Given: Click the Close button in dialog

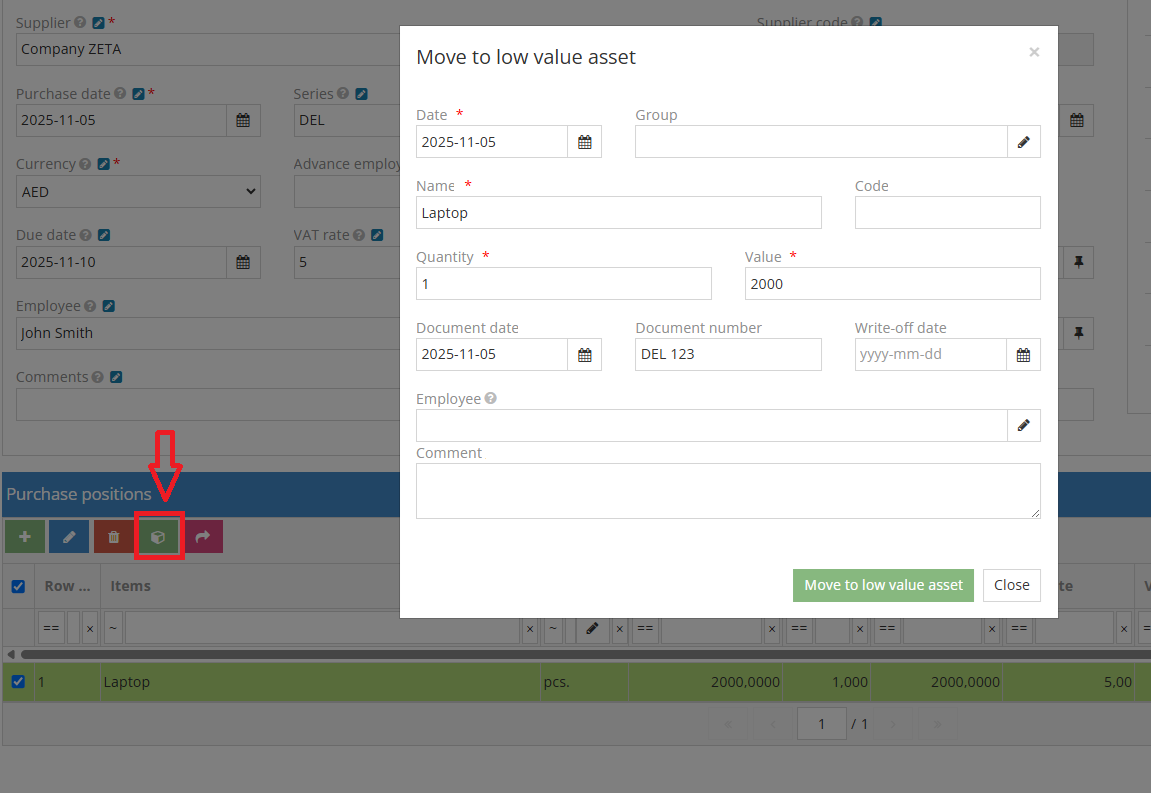Looking at the screenshot, I should click(1011, 585).
